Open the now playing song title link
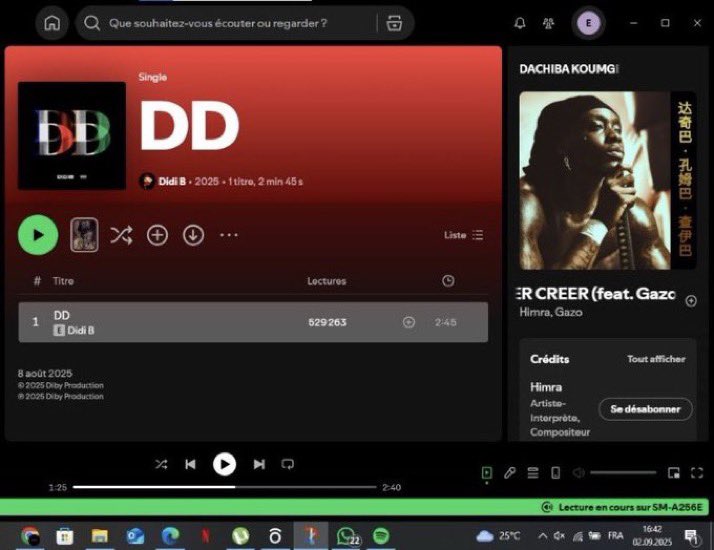Screen dimensions: 714x550 point(596,294)
